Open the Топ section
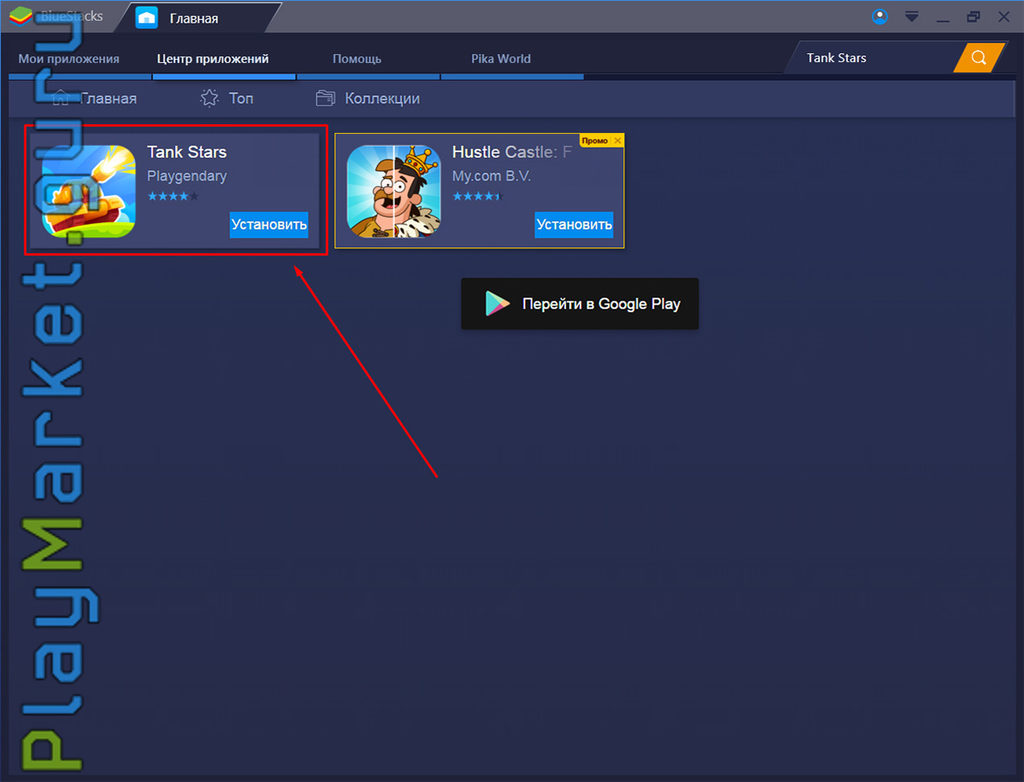The image size is (1024, 782). point(226,98)
